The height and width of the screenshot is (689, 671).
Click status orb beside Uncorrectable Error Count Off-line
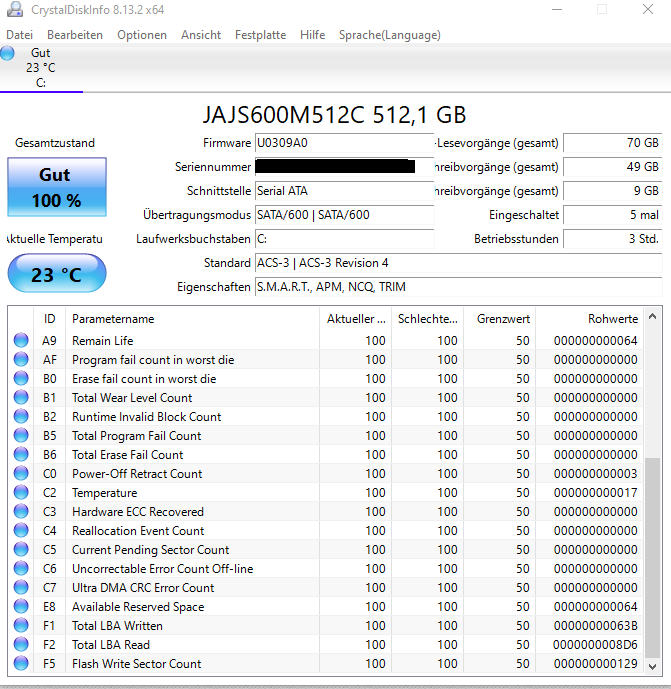click(x=21, y=569)
